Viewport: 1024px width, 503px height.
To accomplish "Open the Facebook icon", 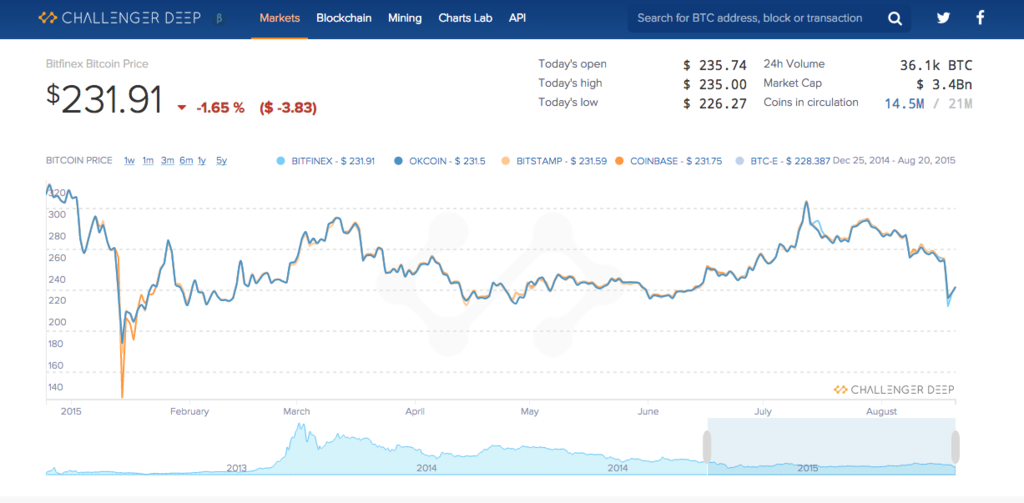I will pyautogui.click(x=980, y=18).
